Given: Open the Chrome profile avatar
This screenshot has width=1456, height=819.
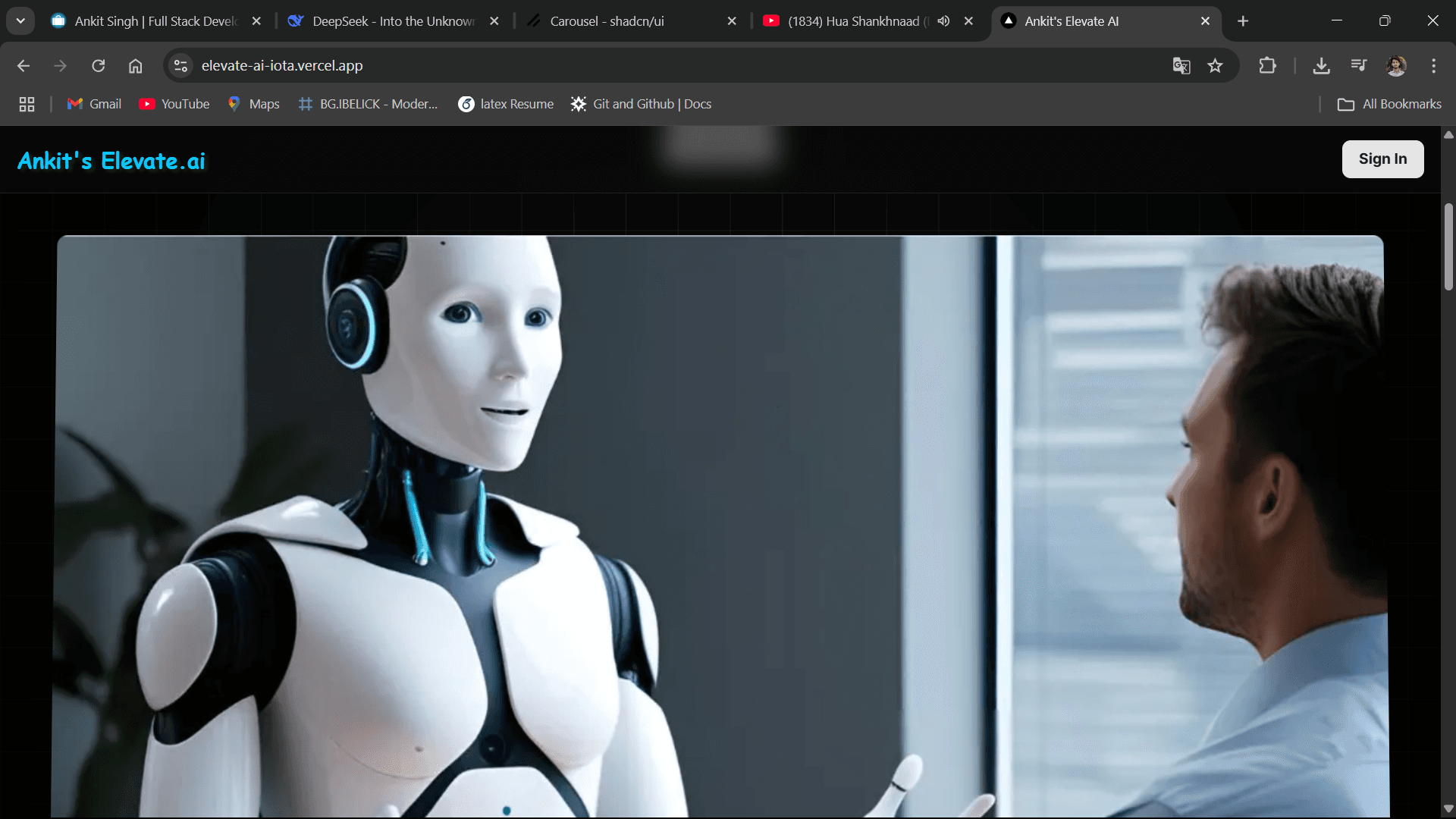Looking at the screenshot, I should pos(1396,66).
